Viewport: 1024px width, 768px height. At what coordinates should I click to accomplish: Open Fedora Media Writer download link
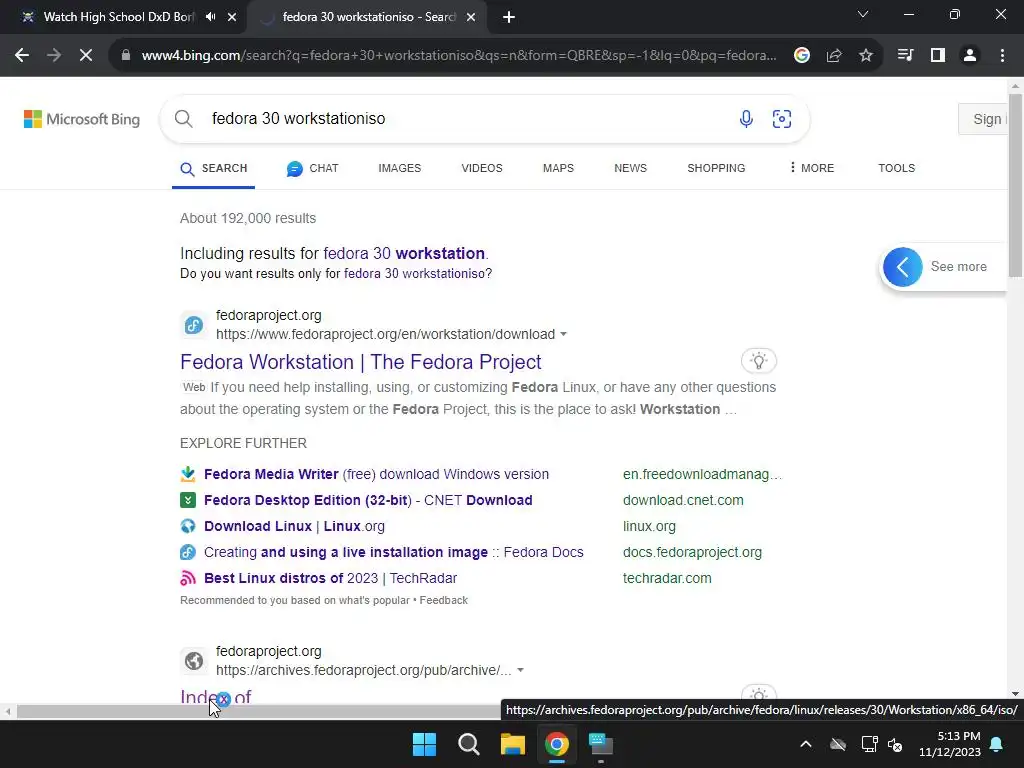click(x=376, y=474)
